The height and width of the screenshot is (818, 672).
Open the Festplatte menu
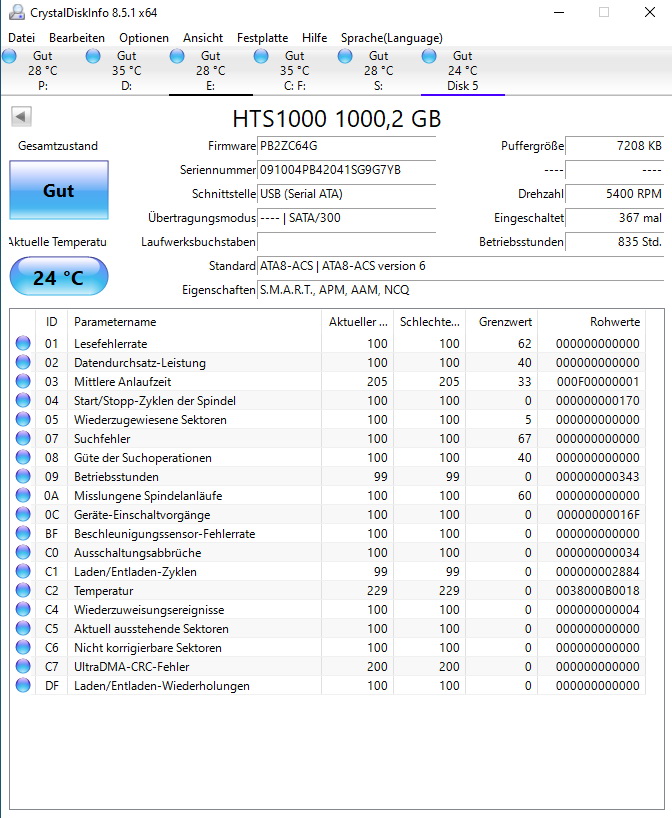click(262, 38)
